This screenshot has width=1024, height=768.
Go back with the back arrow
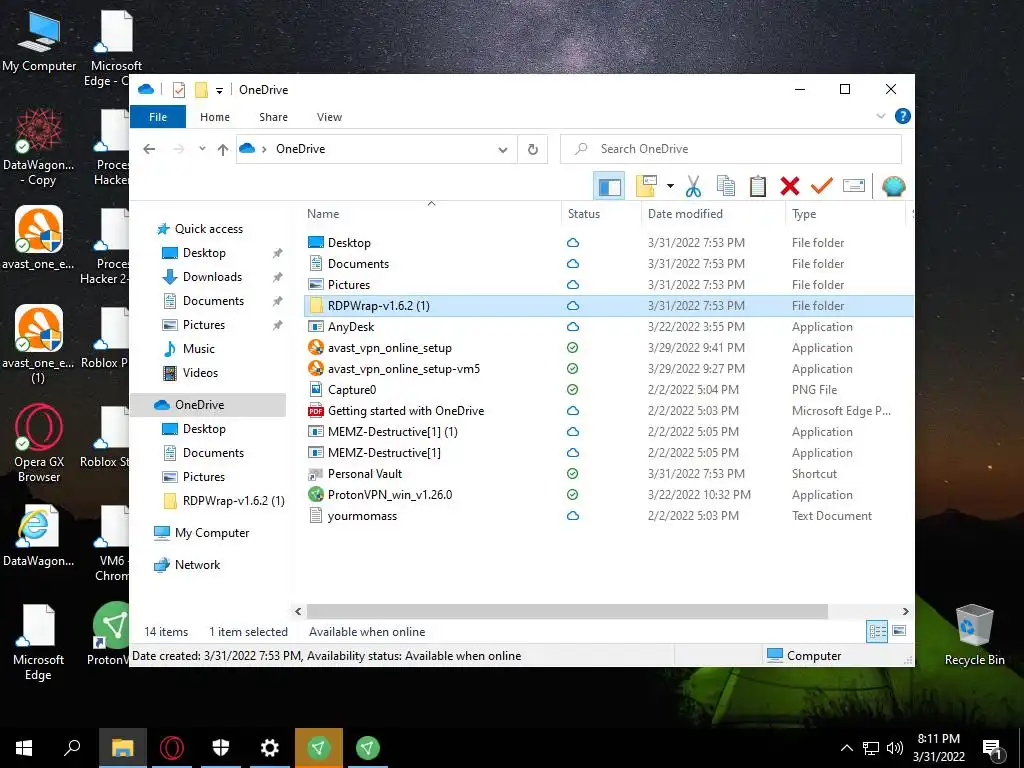pos(149,149)
